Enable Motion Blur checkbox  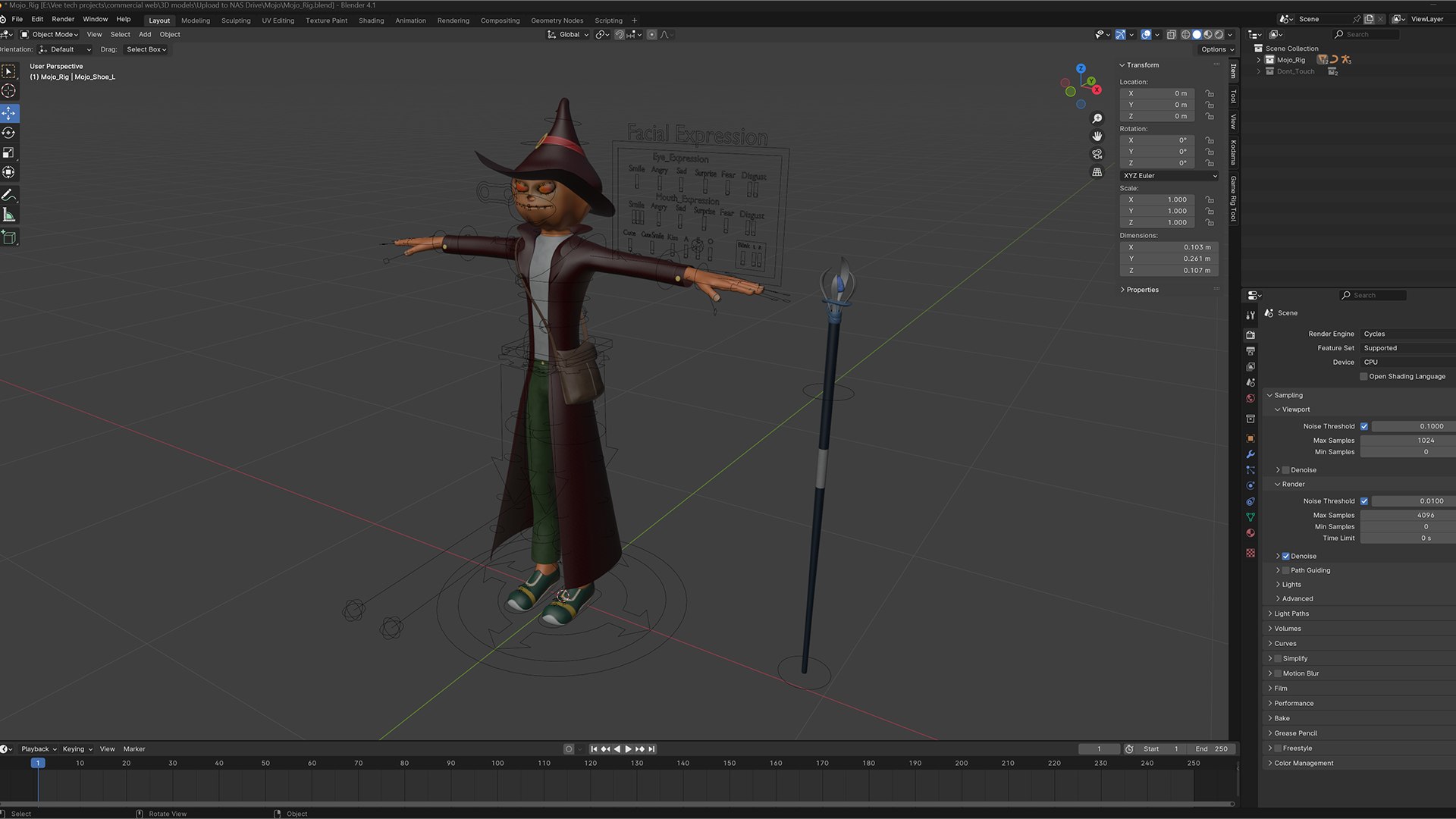pyautogui.click(x=1278, y=674)
